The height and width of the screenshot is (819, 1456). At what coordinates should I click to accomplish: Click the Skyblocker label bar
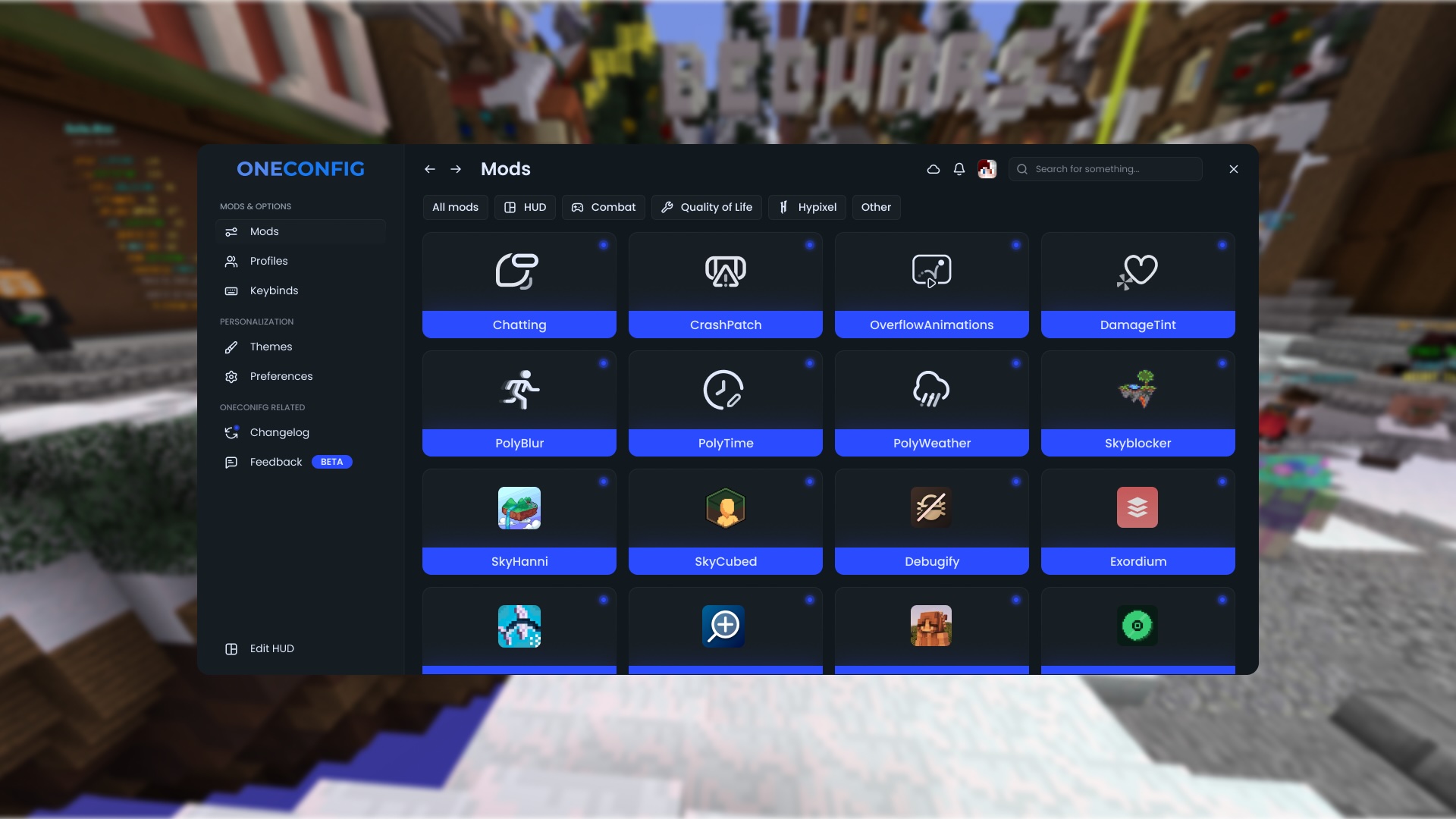(1138, 443)
